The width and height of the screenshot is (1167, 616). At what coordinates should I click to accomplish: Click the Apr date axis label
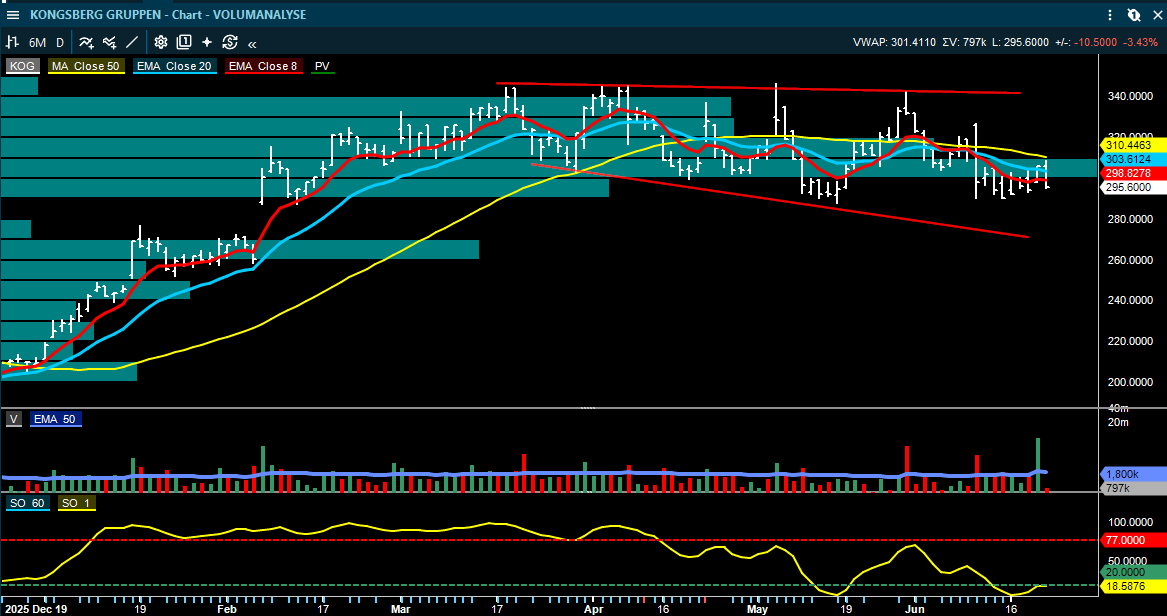pos(595,608)
